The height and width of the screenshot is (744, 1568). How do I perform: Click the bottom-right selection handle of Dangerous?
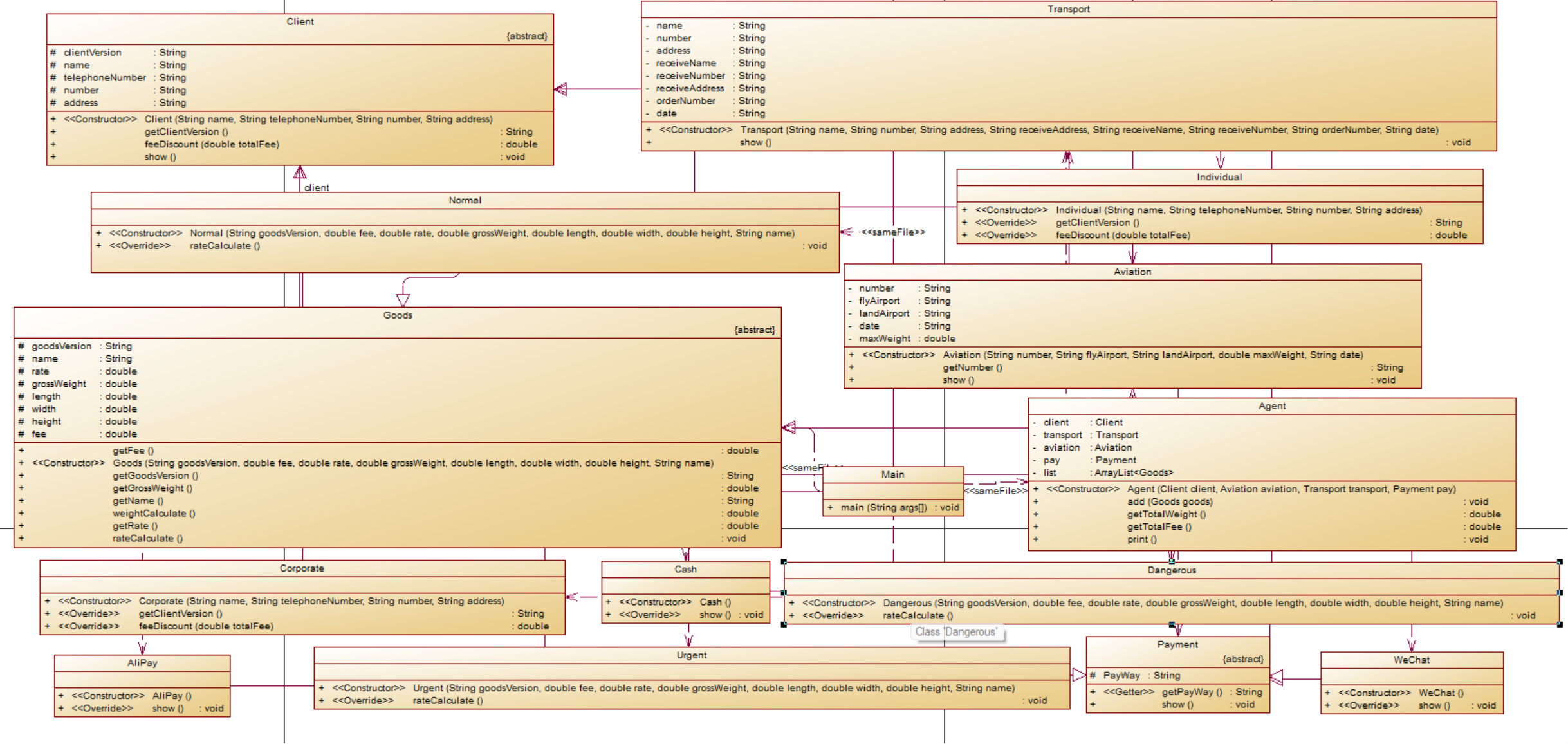1560,624
